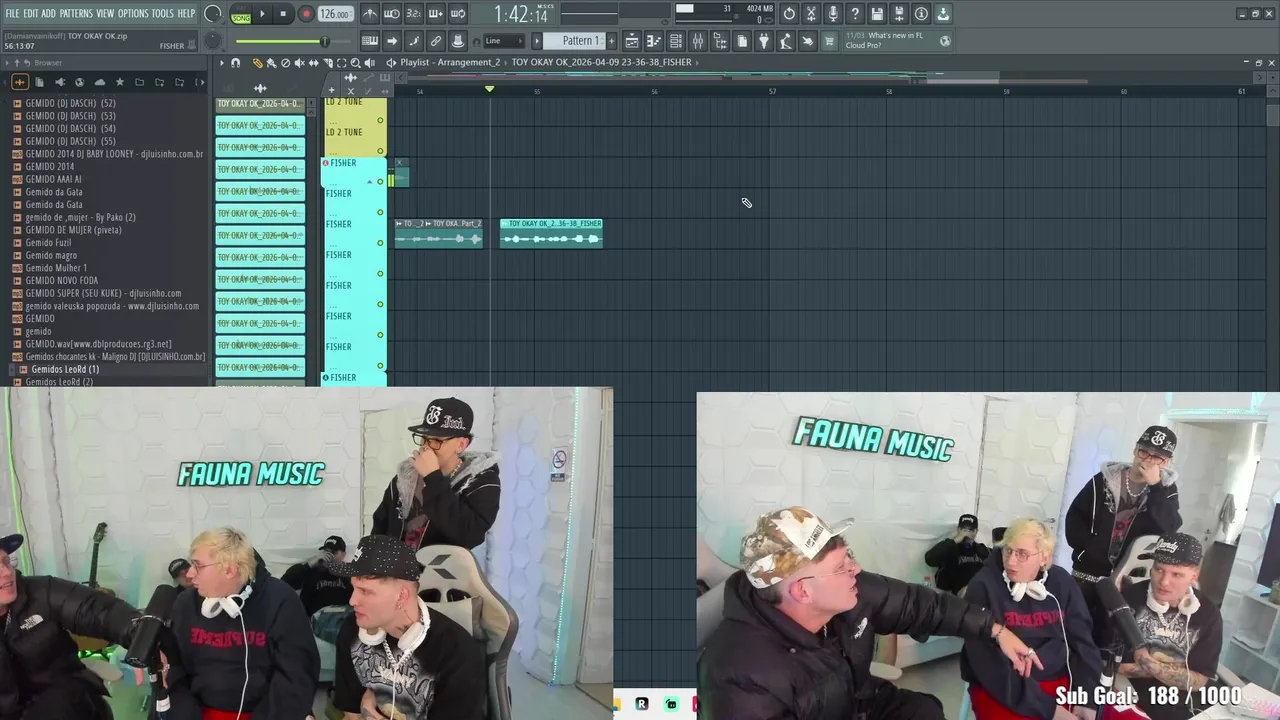This screenshot has height=720, width=1280.
Task: Select the Paint brush tool in playlist toolbar
Action: point(271,63)
